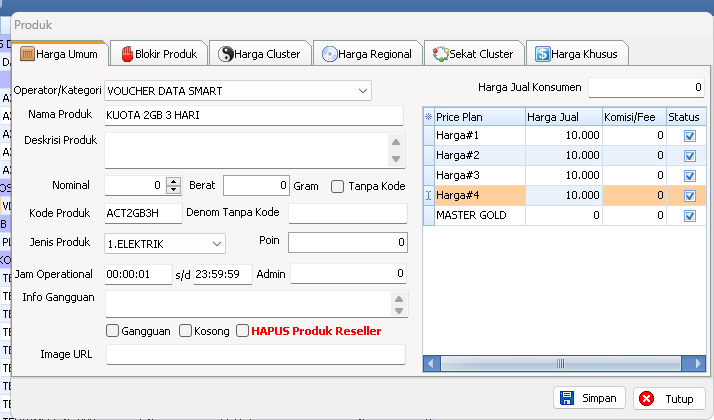Screen dimensions: 714x420
Task: Click the Komisi/Fee column header
Action: tap(634, 117)
